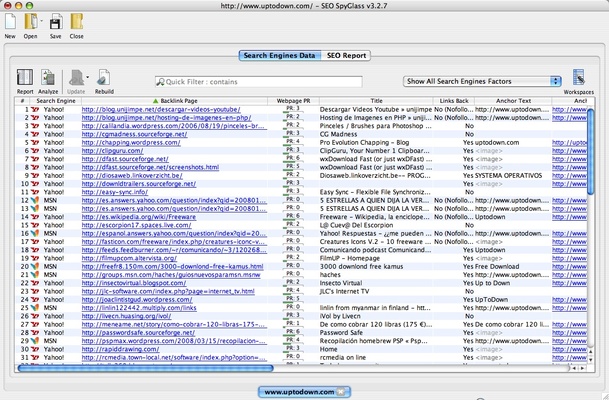Click the Yahoo! icon in row 1
The height and width of the screenshot is (400, 609).
(35, 110)
